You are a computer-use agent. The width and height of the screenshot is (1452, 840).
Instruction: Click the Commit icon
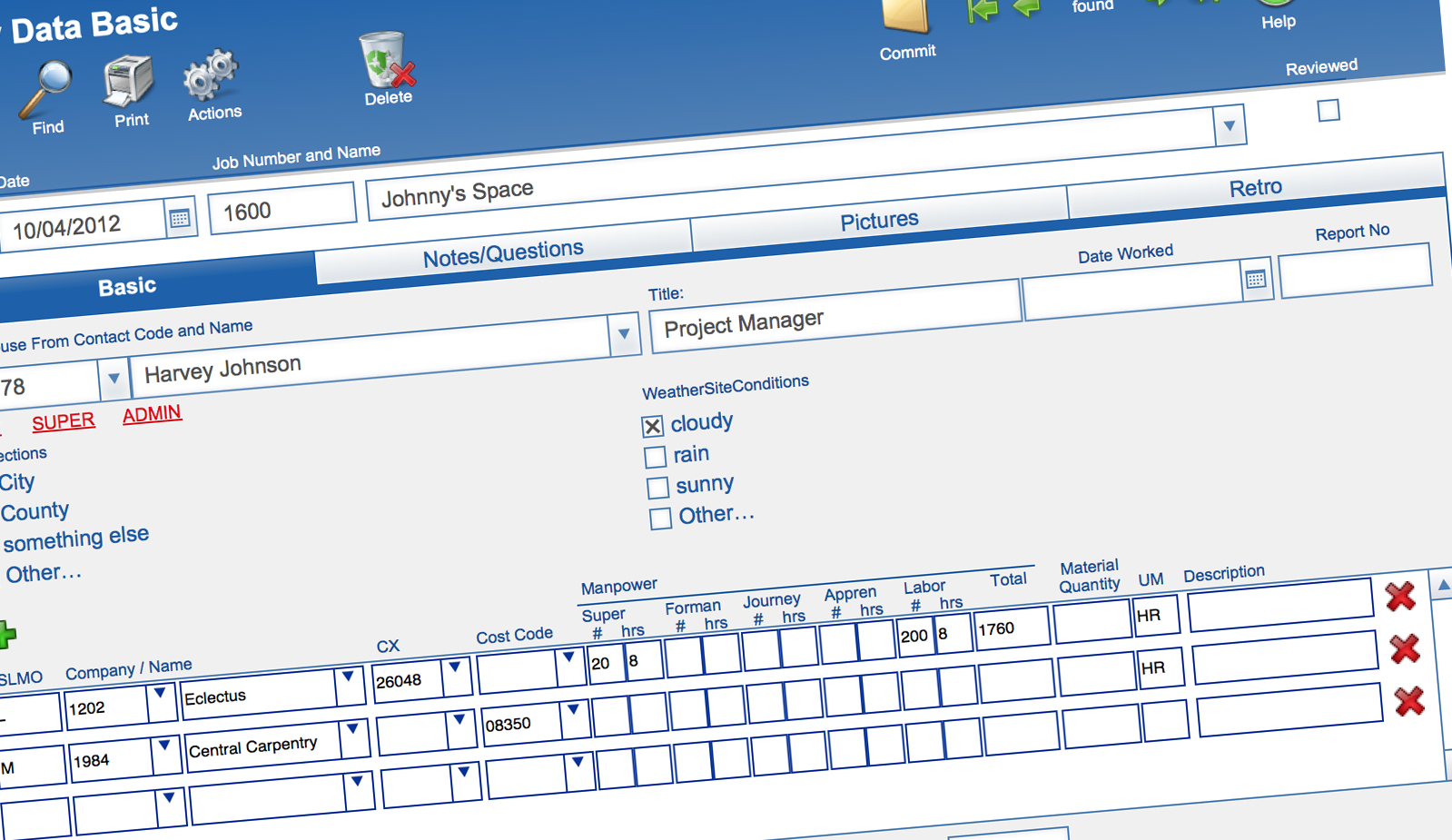(x=905, y=17)
